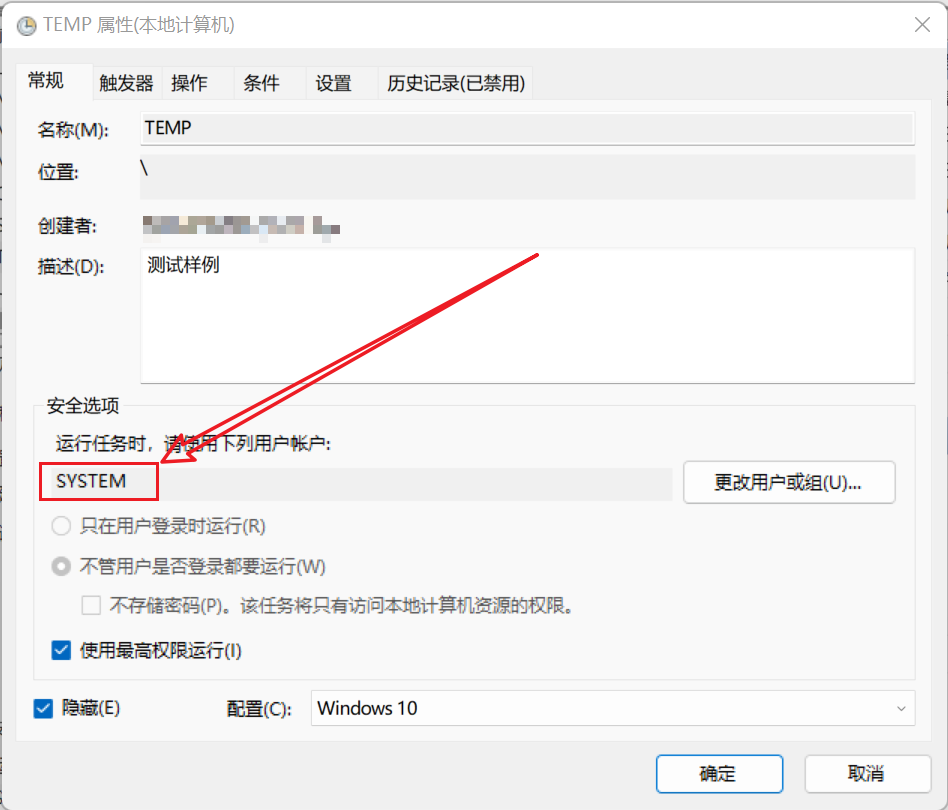
Task: Click the clock icon in the title bar
Action: (27, 26)
